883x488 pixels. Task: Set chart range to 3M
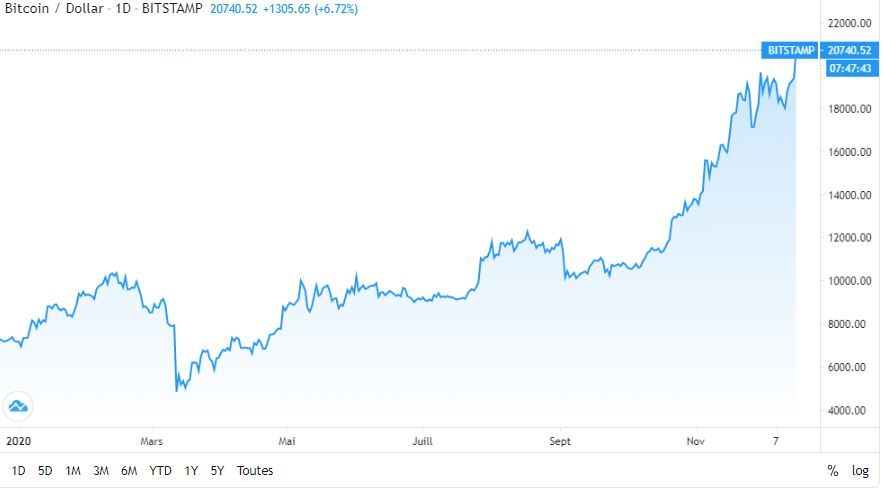coord(101,470)
